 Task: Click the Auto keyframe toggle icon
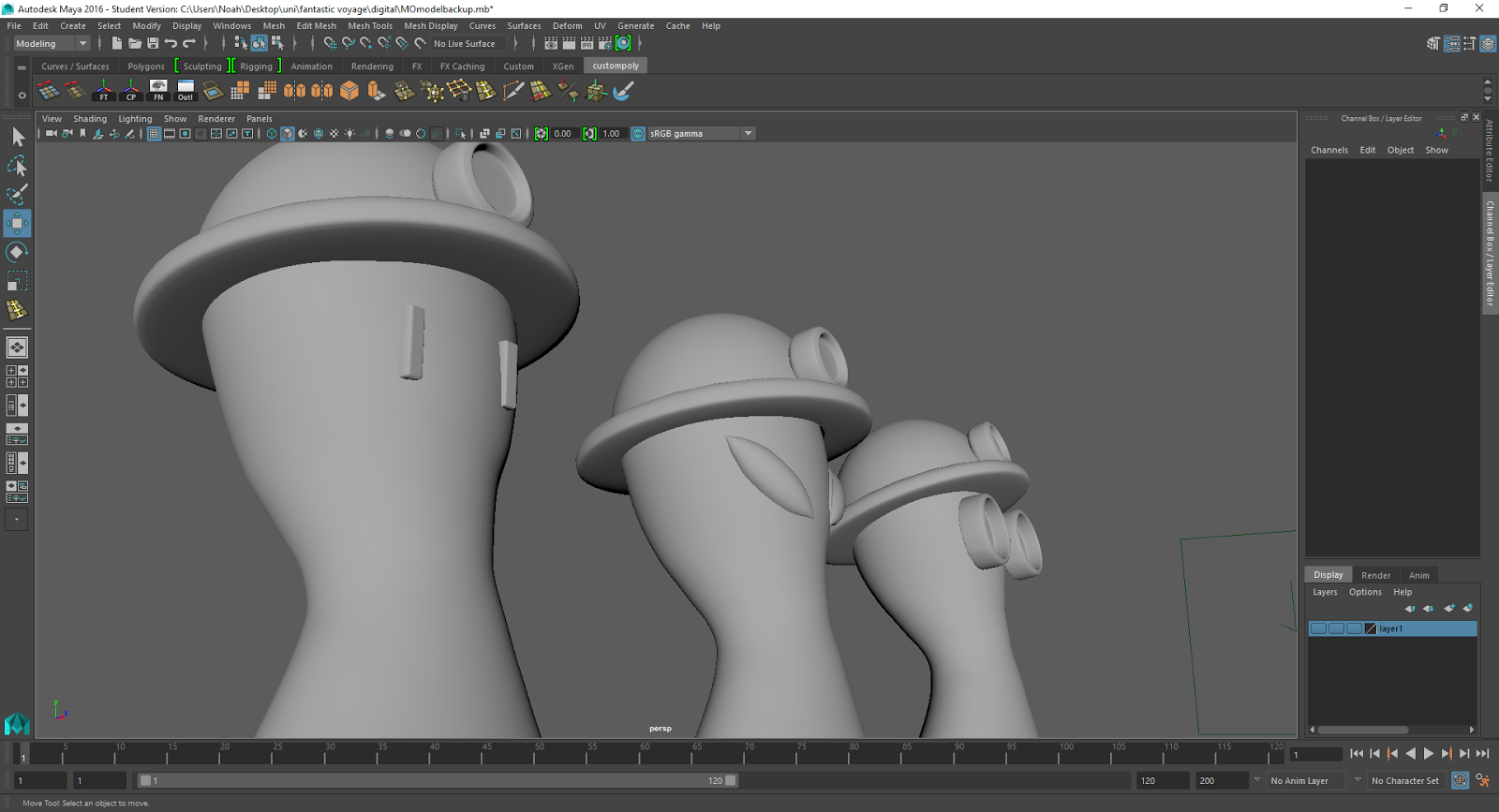click(x=1460, y=780)
